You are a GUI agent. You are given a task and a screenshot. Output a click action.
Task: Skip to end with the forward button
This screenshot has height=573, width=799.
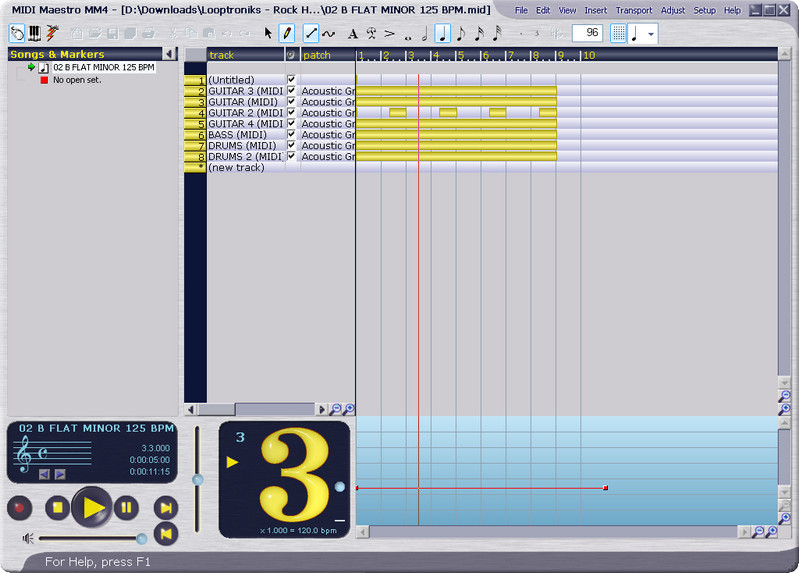point(166,509)
